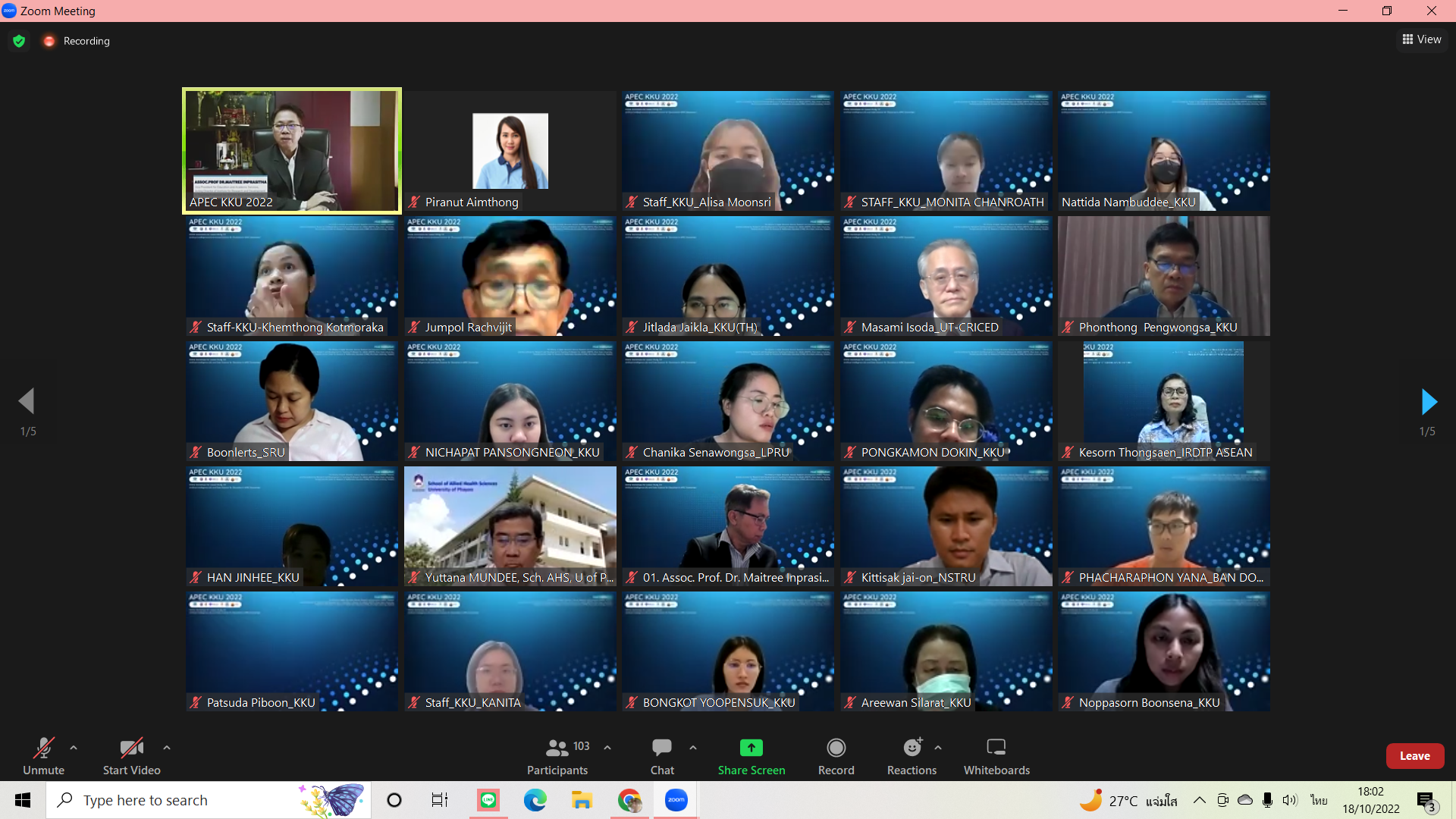The image size is (1456, 819).
Task: Start video with the camera button
Action: [131, 756]
